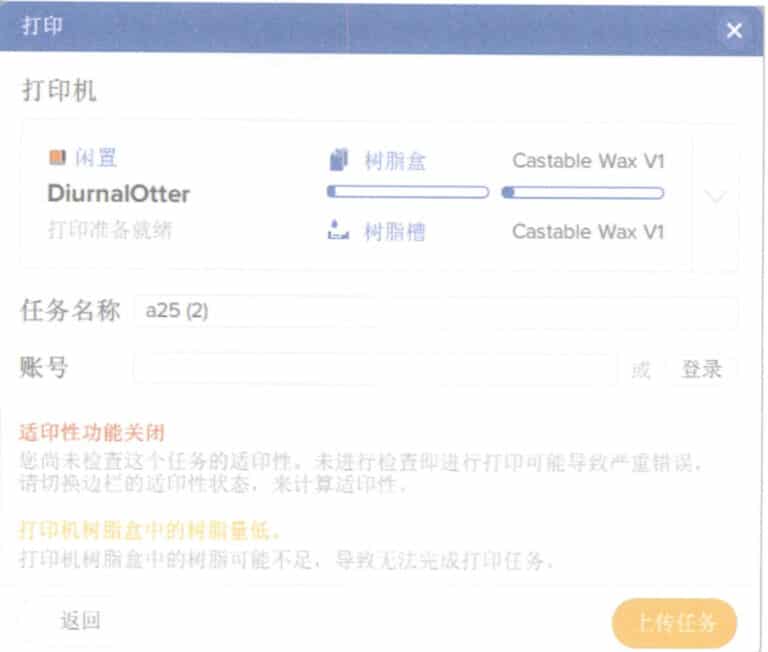This screenshot has height=652, width=768.
Task: Click the low resin warning heading in yellow
Action: [149, 530]
